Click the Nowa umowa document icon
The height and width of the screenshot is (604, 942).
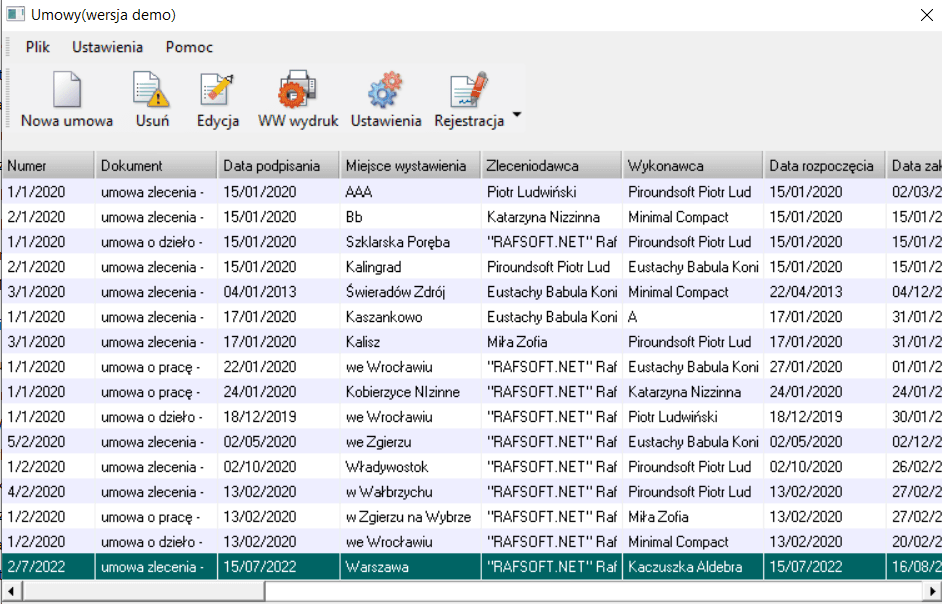[x=66, y=90]
